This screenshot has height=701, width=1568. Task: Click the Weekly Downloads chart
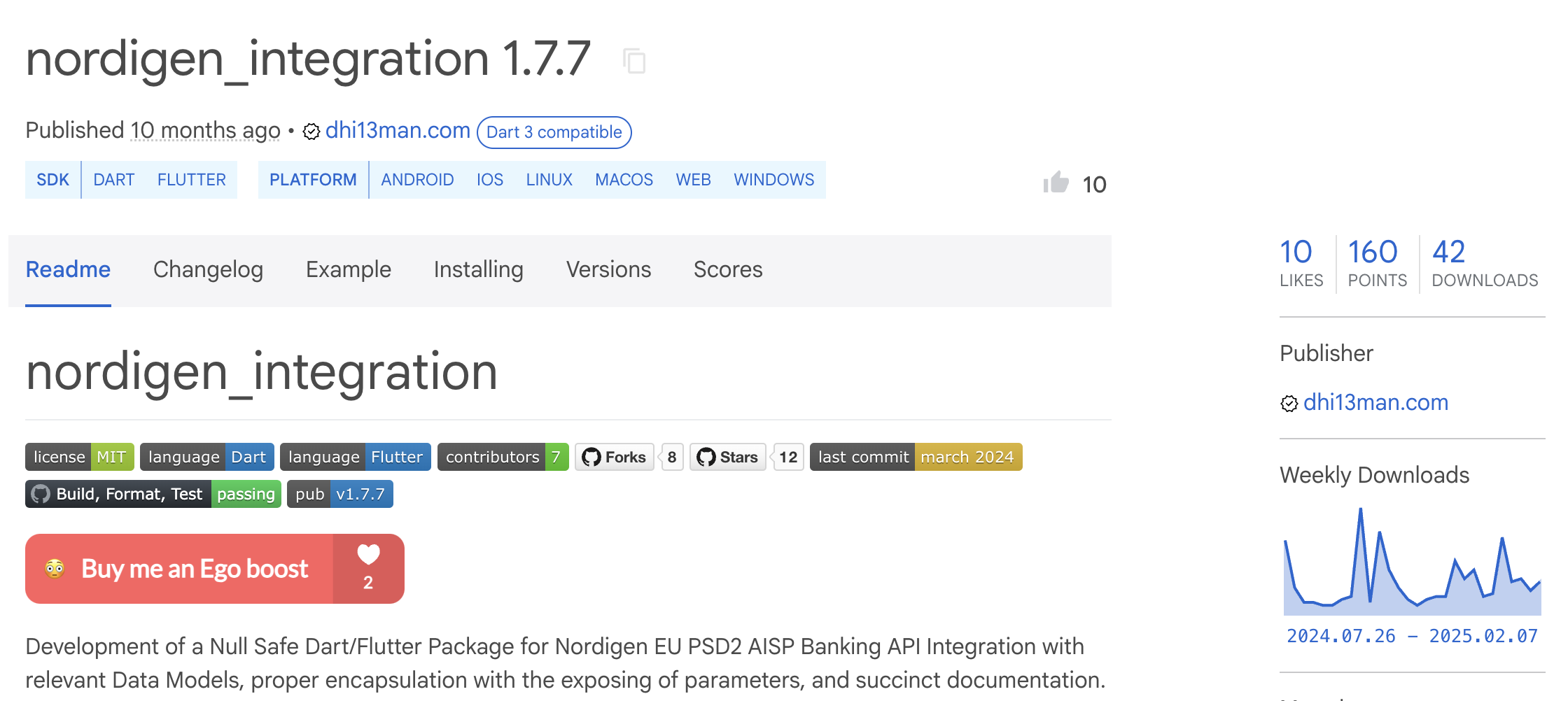[x=1411, y=560]
